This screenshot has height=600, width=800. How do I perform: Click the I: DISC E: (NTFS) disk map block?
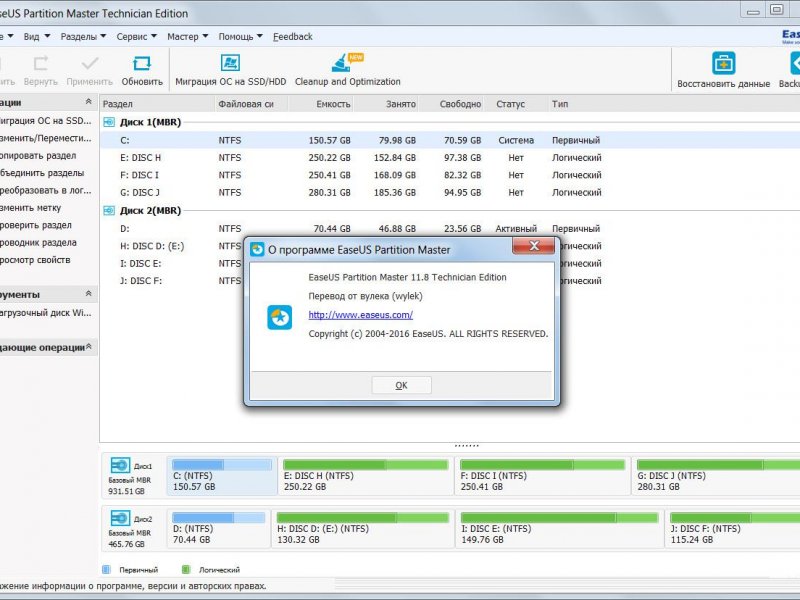coord(560,529)
